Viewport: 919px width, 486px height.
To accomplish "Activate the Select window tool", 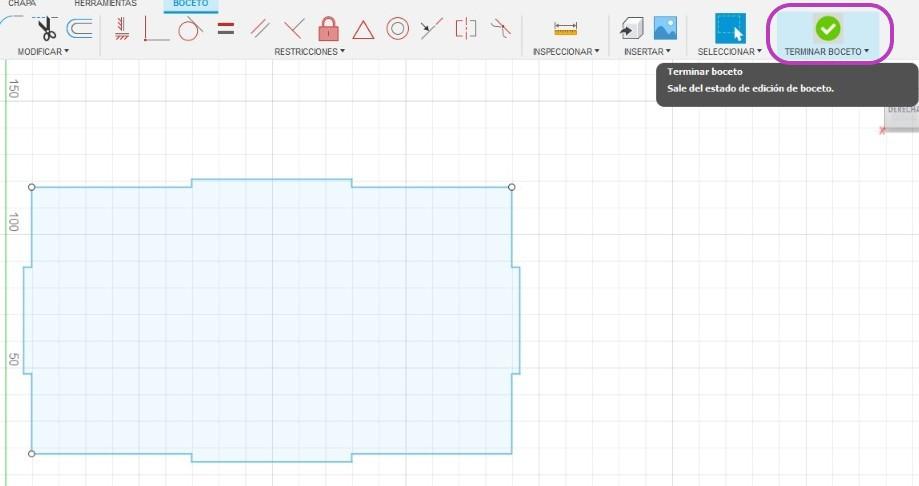I will (730, 28).
